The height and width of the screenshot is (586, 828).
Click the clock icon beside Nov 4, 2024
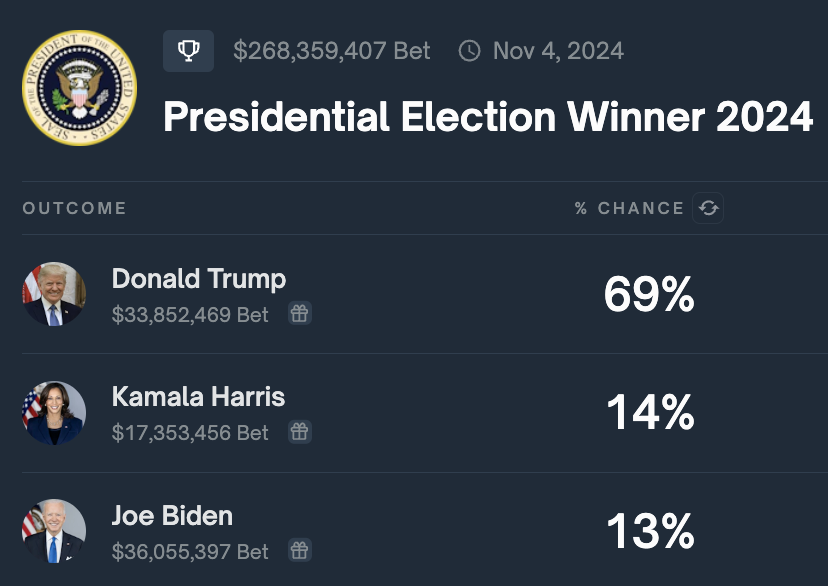coord(469,51)
